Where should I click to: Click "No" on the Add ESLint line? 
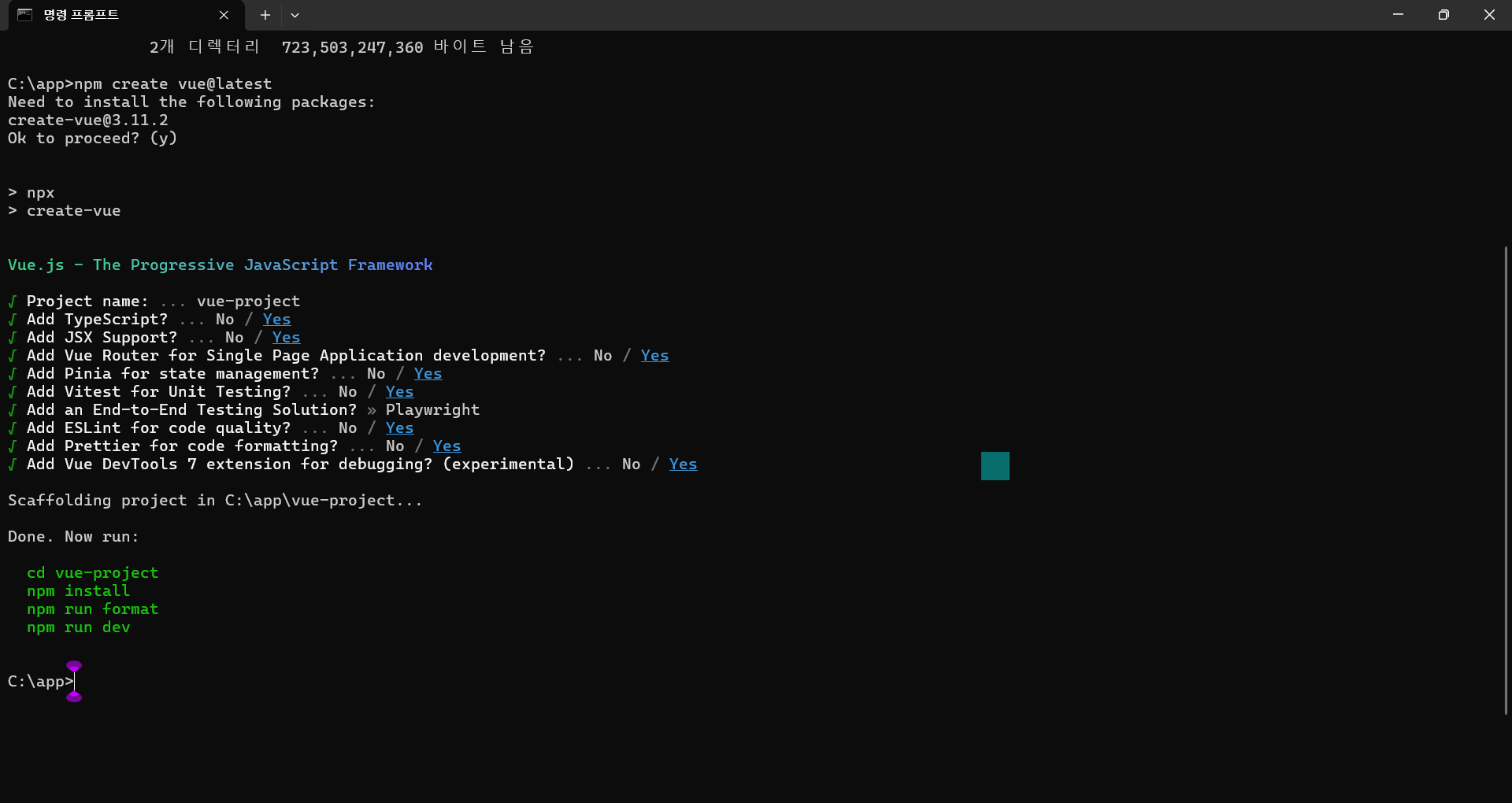pos(348,427)
